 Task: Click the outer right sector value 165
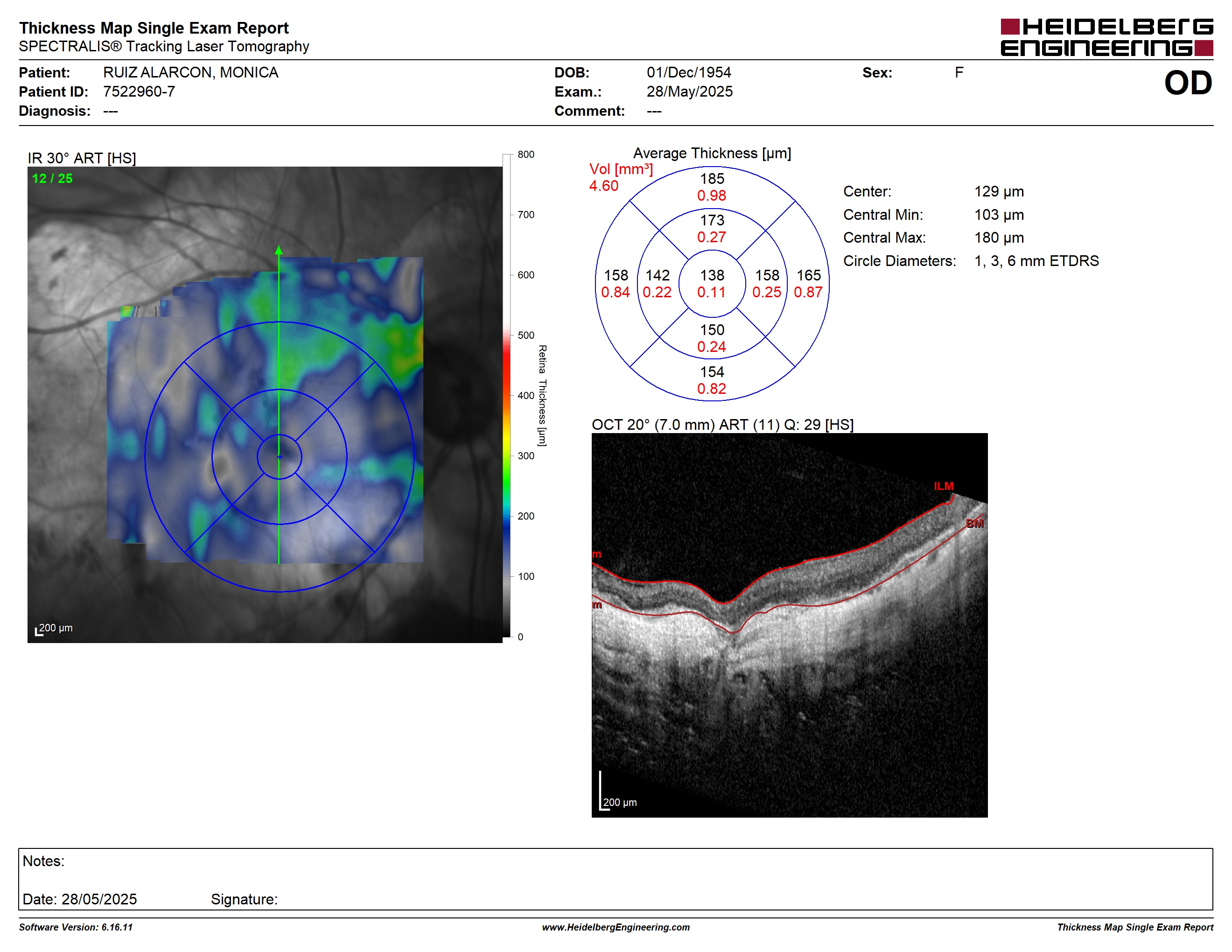tap(808, 275)
